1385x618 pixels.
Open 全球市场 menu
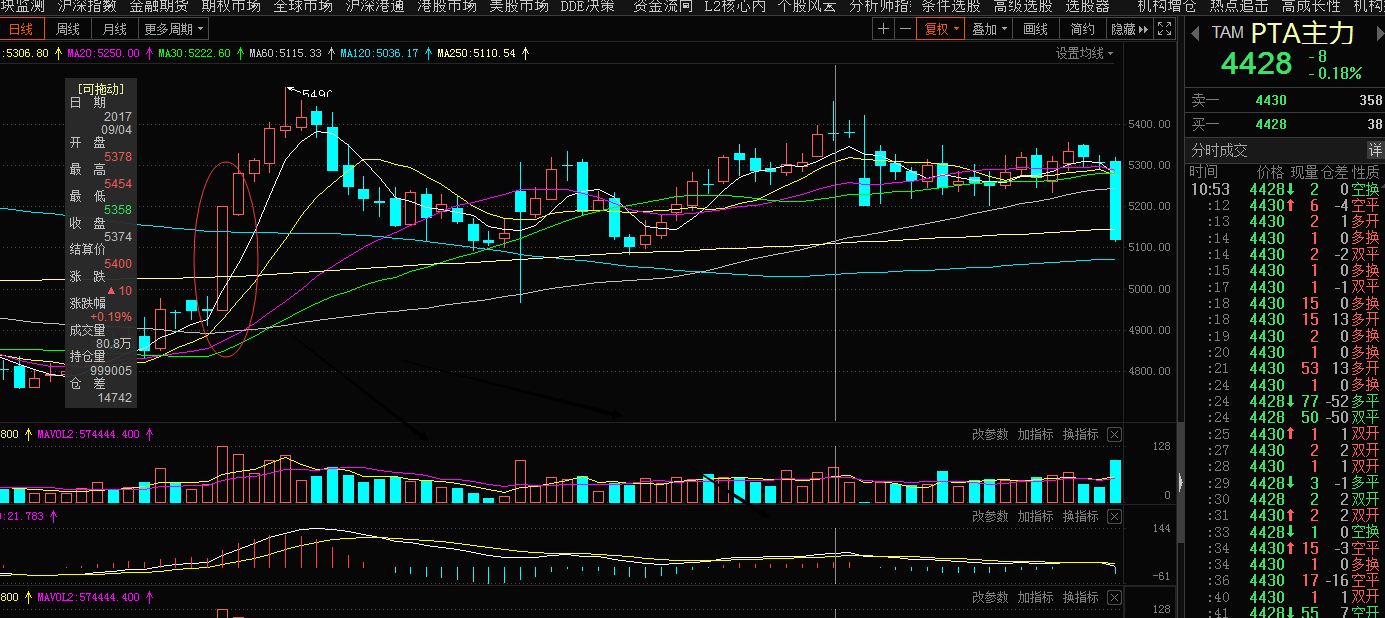[303, 7]
